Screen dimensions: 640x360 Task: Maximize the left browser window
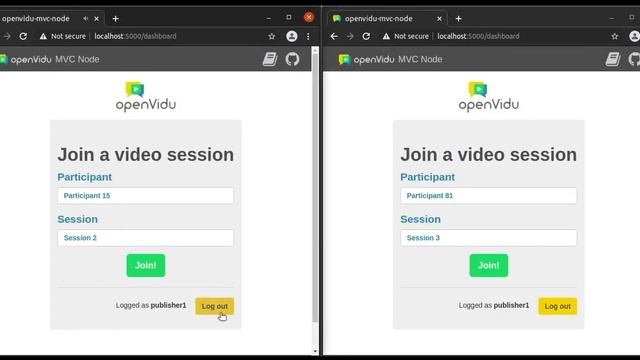(289, 17)
